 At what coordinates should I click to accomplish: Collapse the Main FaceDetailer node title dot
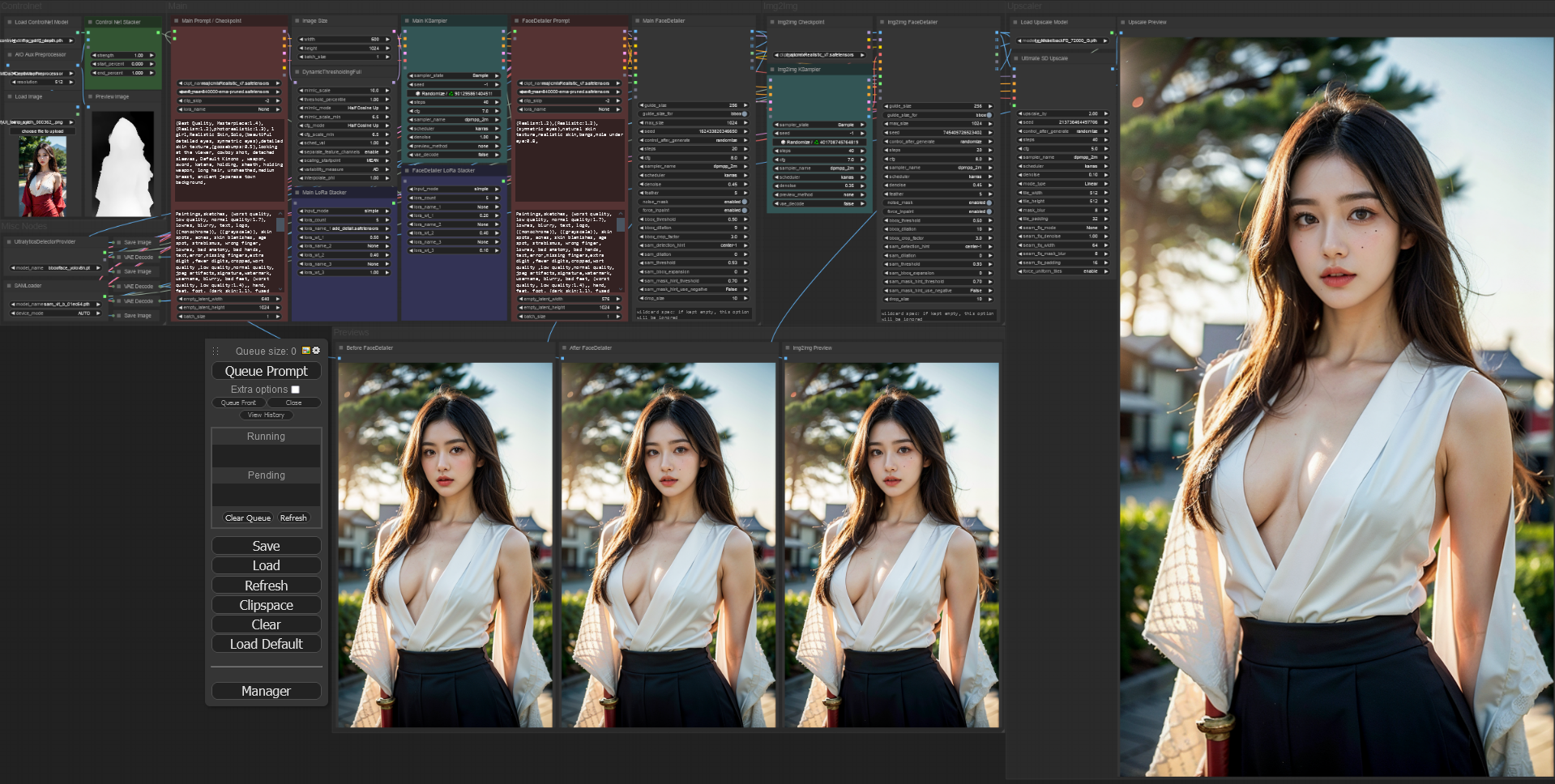pyautogui.click(x=638, y=21)
